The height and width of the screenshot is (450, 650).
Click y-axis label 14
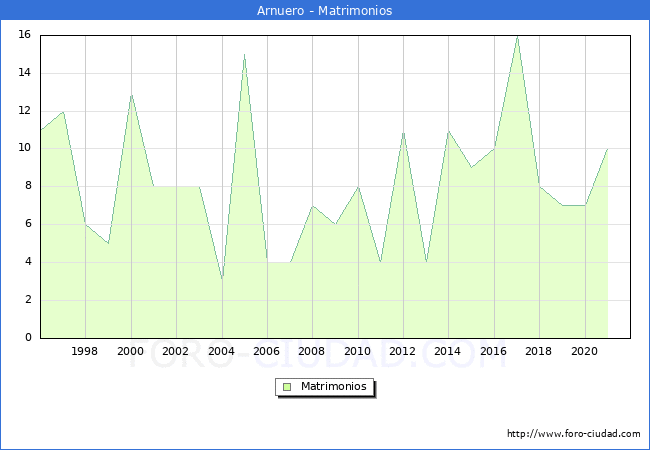point(25,73)
